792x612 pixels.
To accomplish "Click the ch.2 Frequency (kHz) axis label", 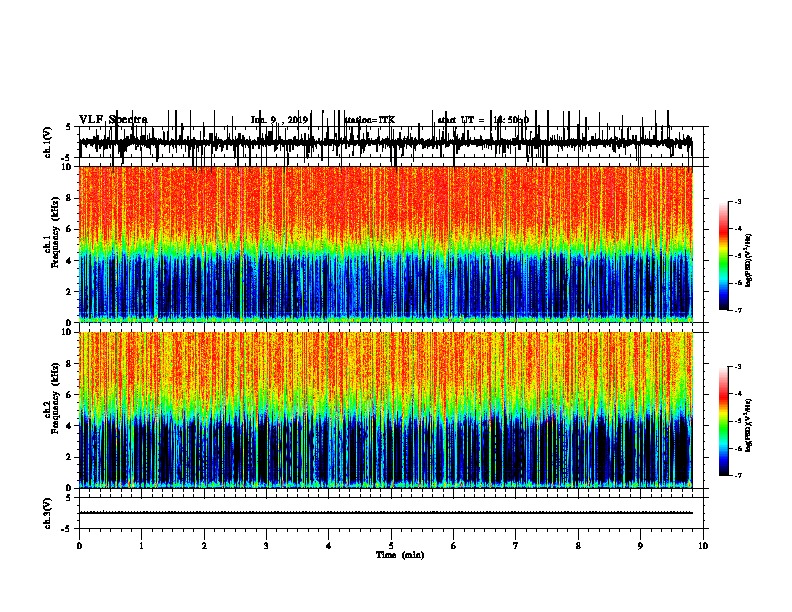I will 52,399.
